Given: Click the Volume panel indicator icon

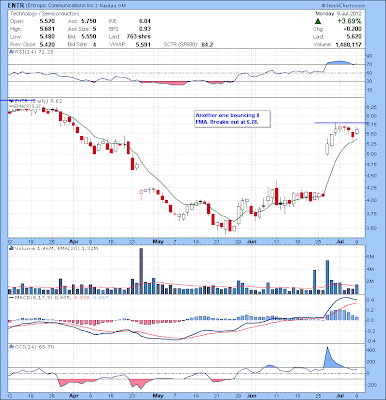Looking at the screenshot, I should (11, 248).
